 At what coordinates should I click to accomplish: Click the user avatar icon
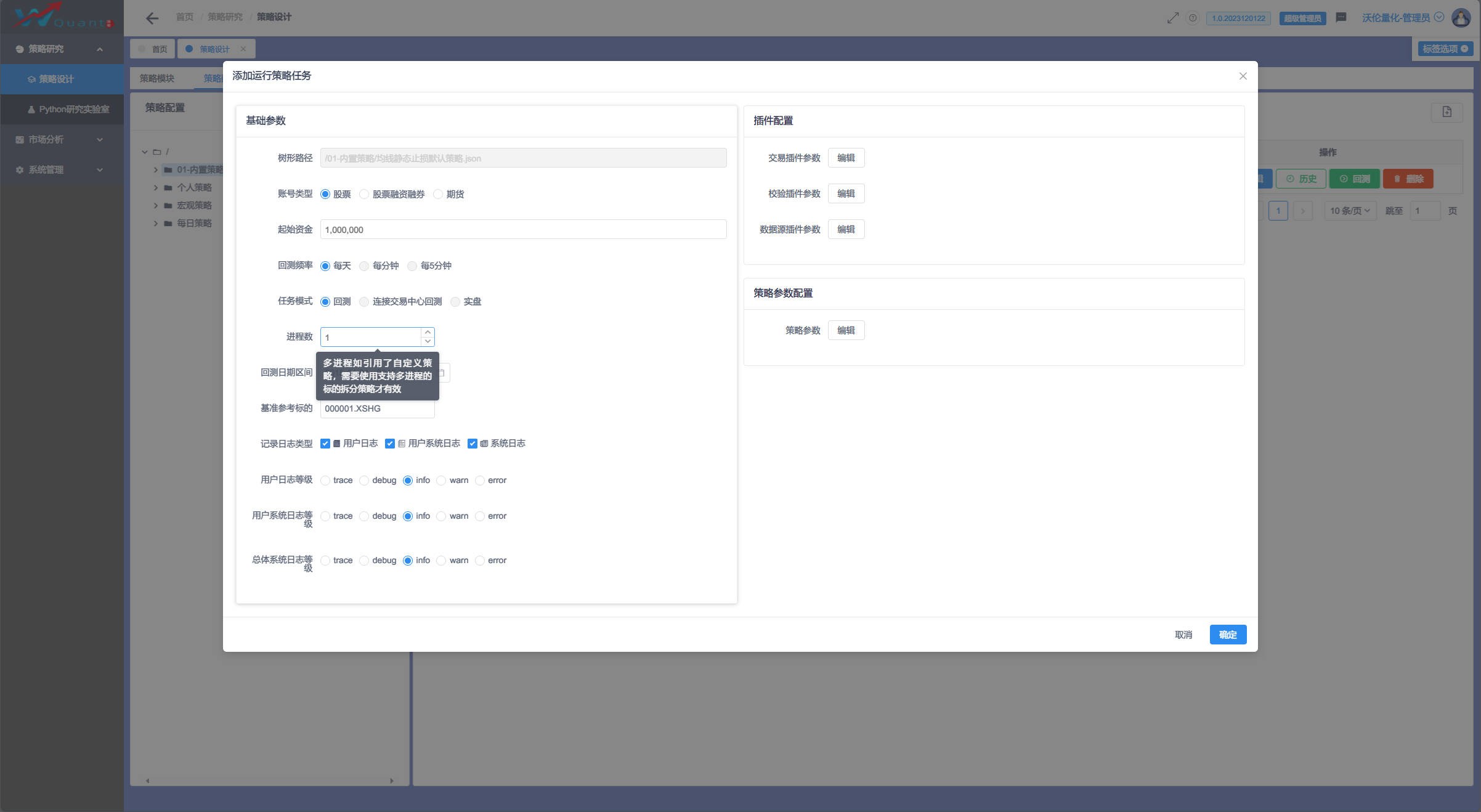[x=1461, y=17]
